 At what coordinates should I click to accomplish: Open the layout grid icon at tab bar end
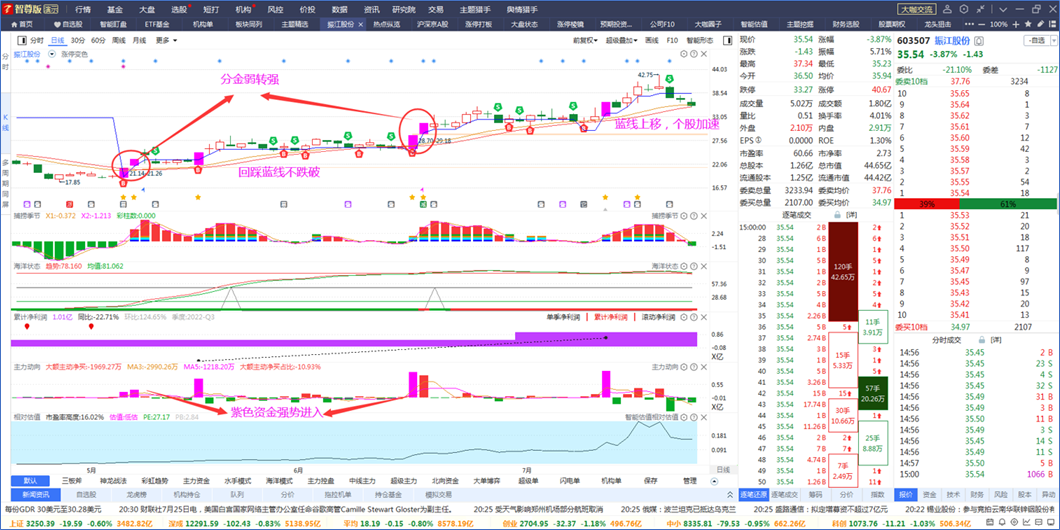click(1052, 24)
